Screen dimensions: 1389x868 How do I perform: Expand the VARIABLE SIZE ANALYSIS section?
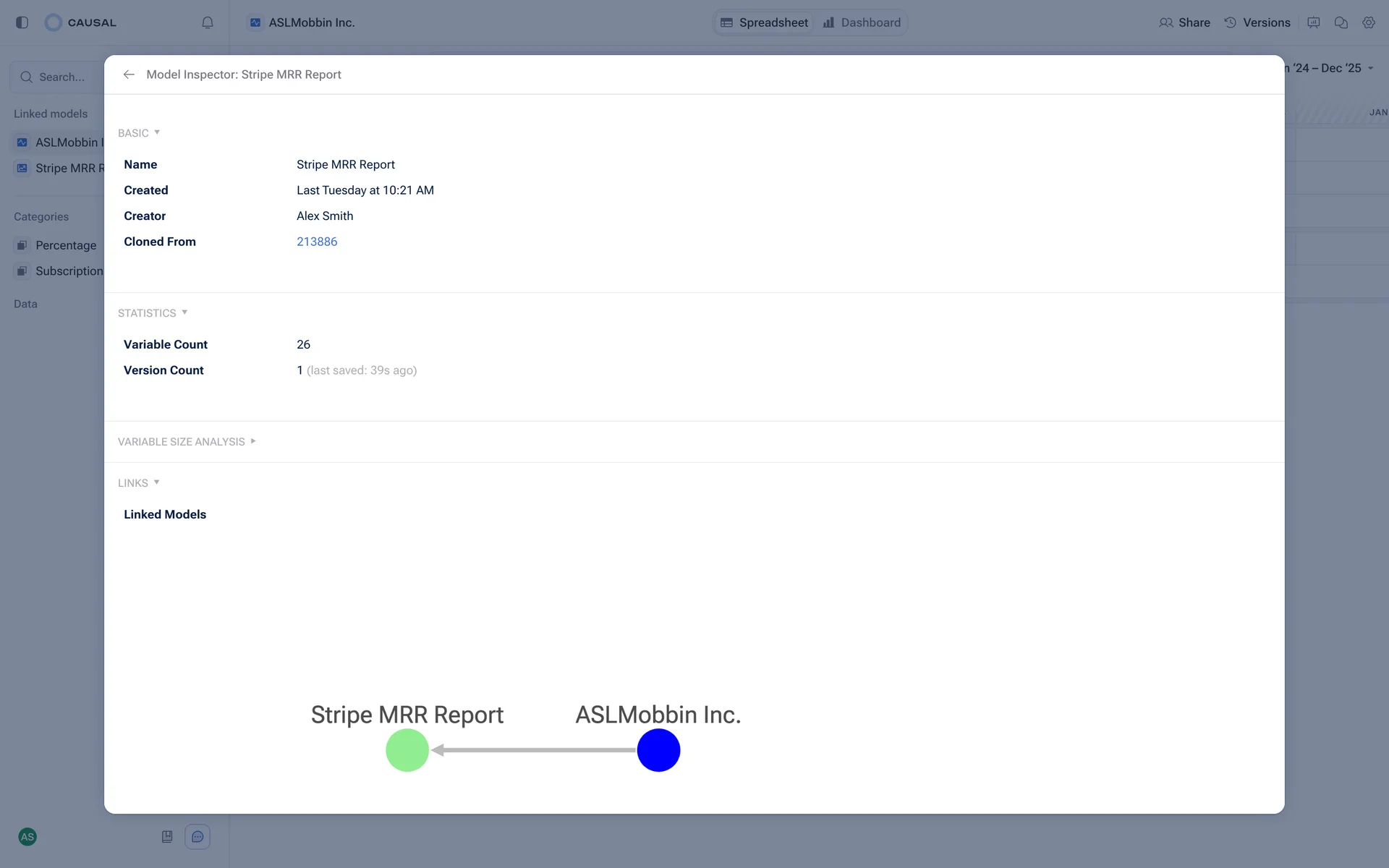click(187, 442)
